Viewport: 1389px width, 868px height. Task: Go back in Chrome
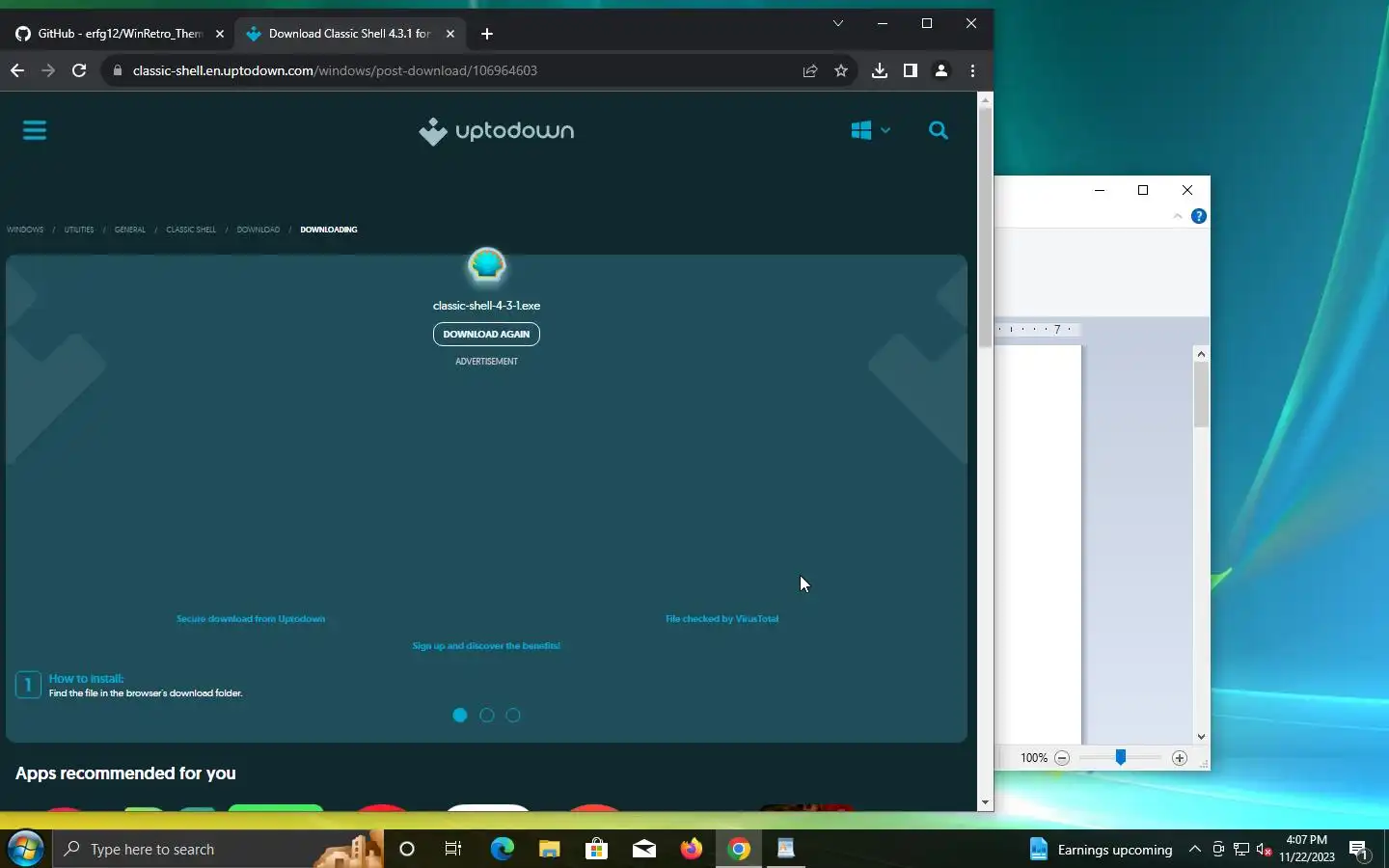(x=17, y=70)
